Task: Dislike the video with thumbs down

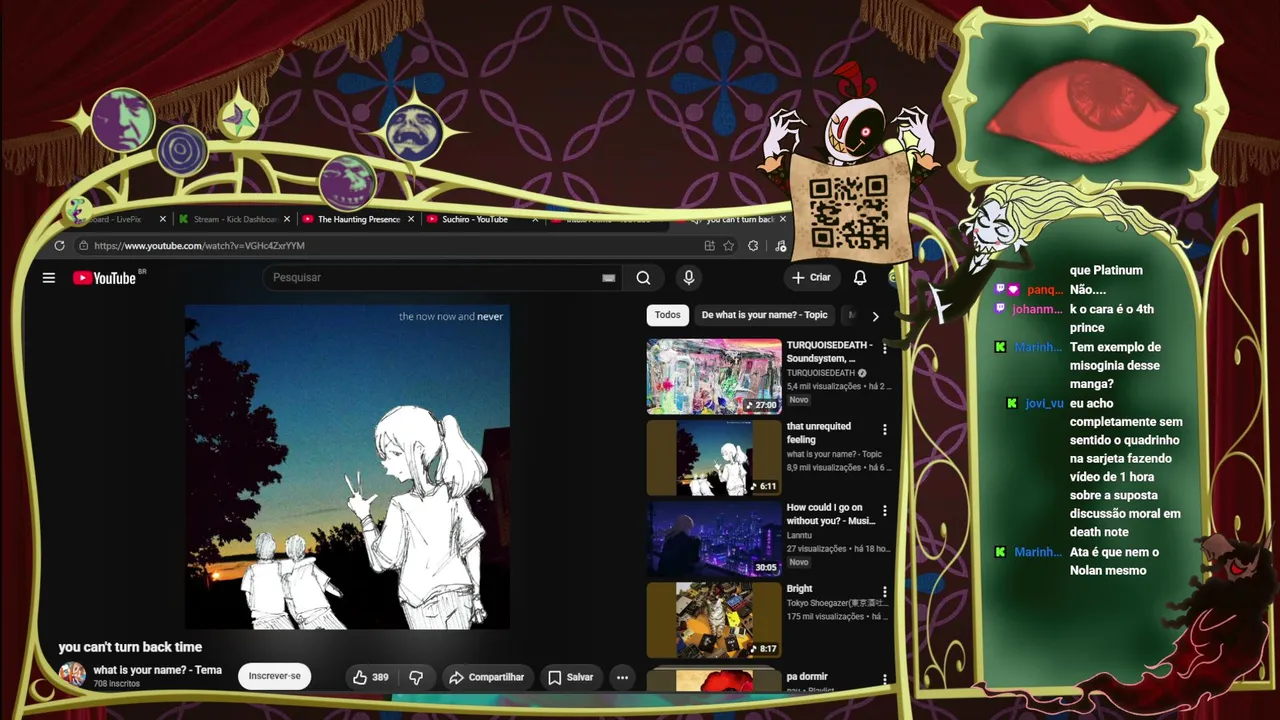Action: [x=416, y=677]
